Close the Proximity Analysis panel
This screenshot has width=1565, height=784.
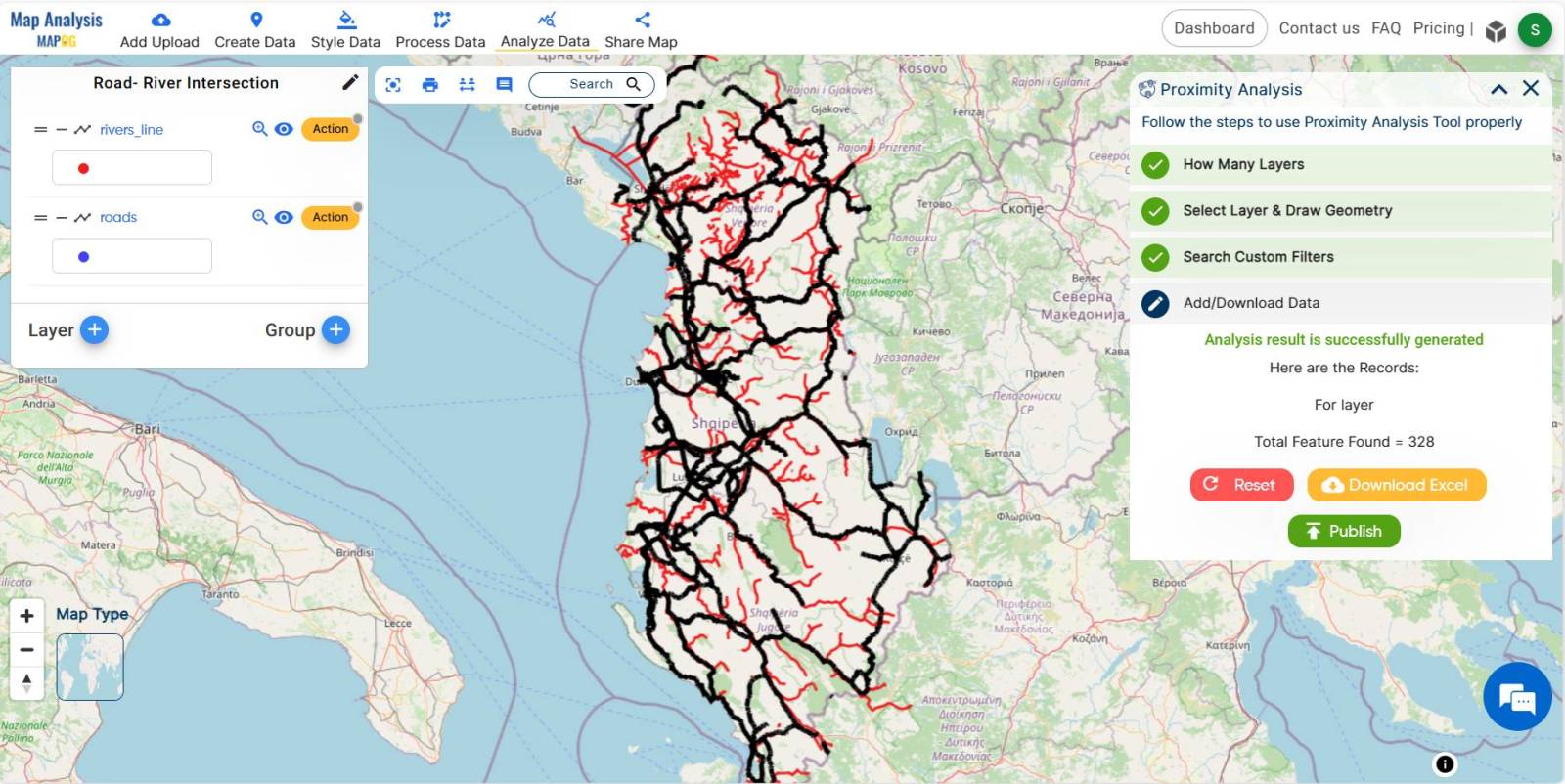coord(1531,89)
